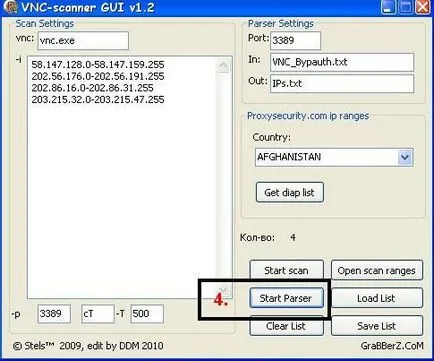The width and height of the screenshot is (434, 361).
Task: Open the Country dropdown showing AFGHANISTAN
Action: tap(334, 157)
